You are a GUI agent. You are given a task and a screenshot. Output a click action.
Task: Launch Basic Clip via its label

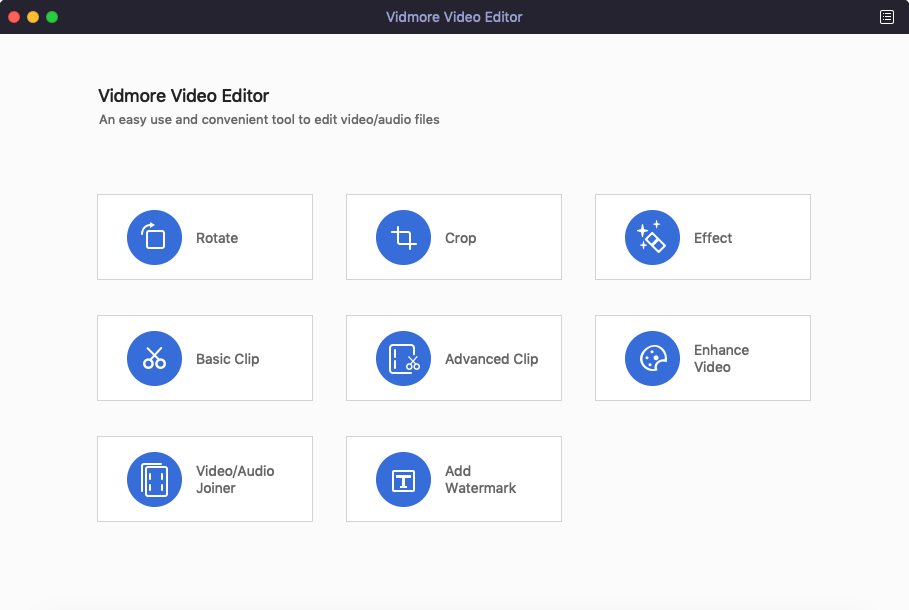[227, 359]
